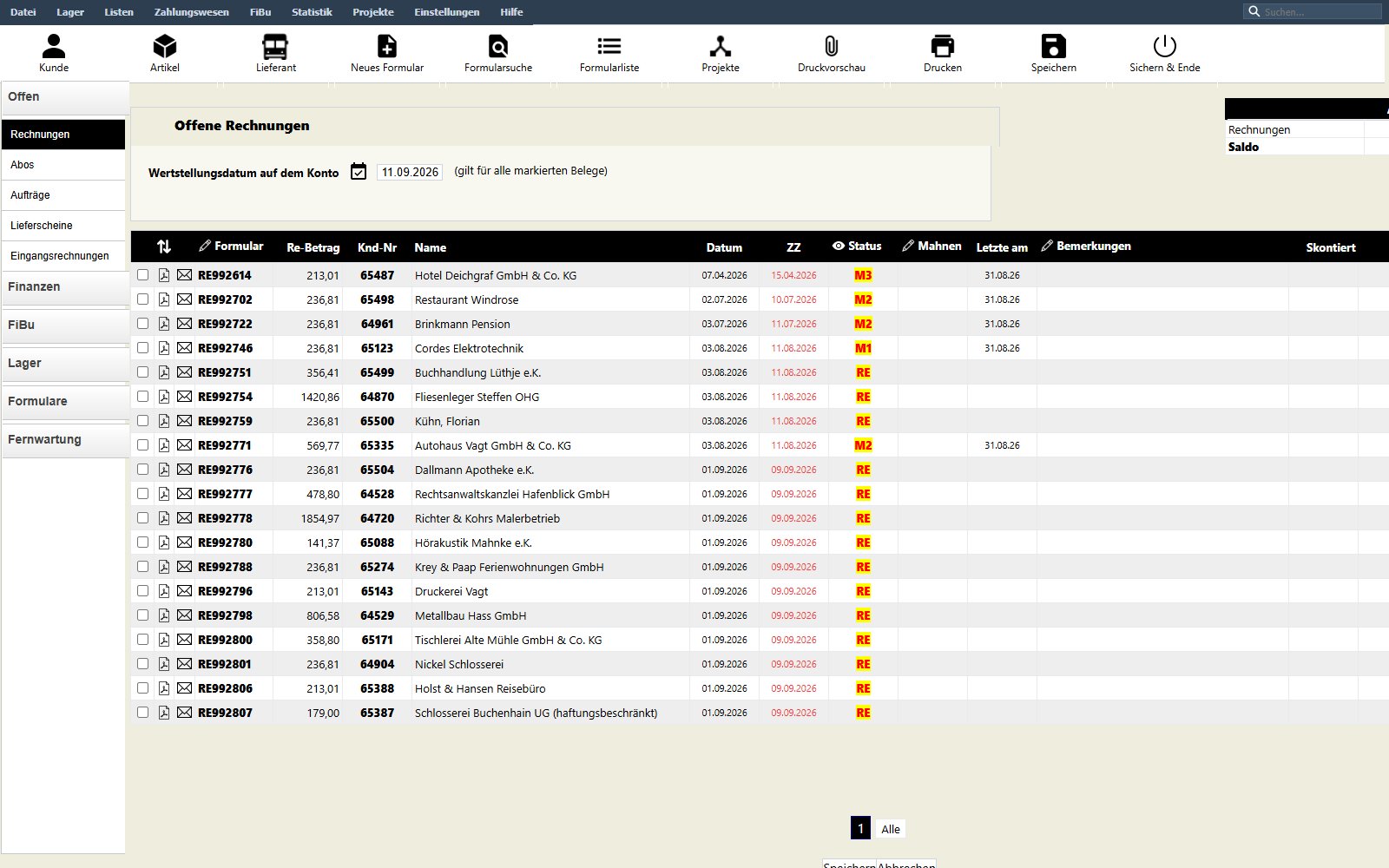
Task: Go to page 1 button
Action: 860,828
